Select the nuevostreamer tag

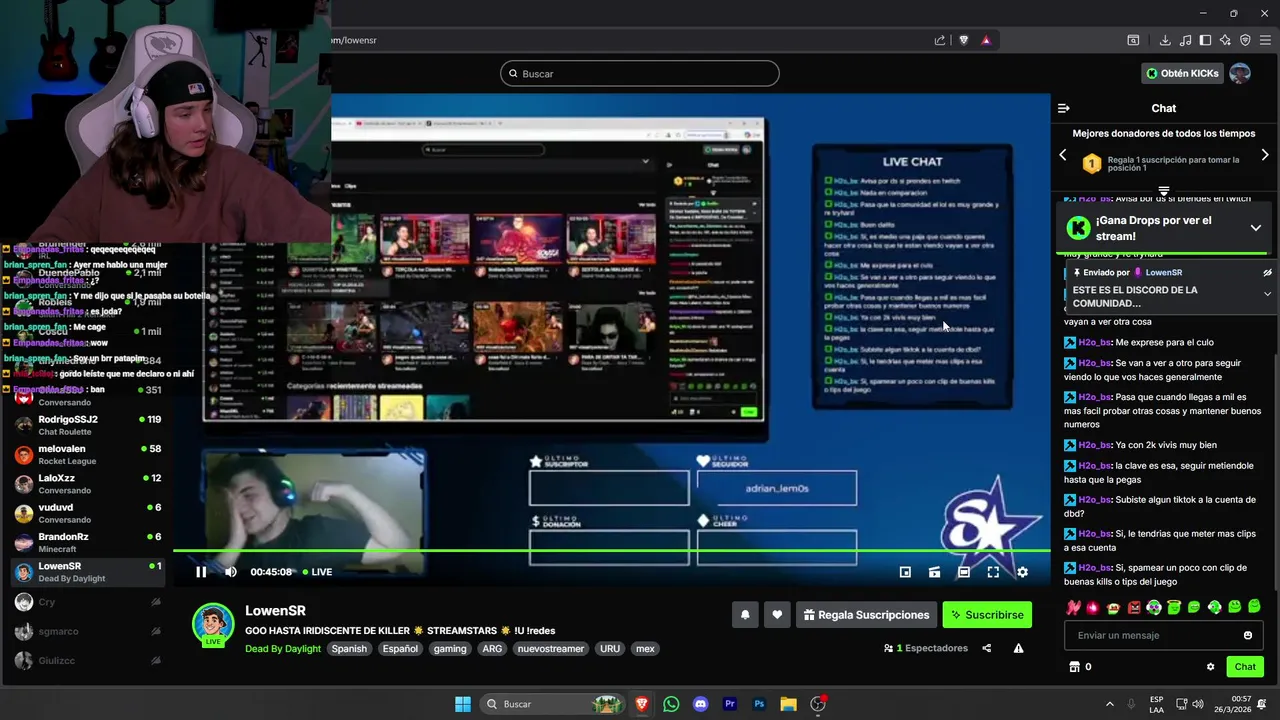tap(551, 649)
